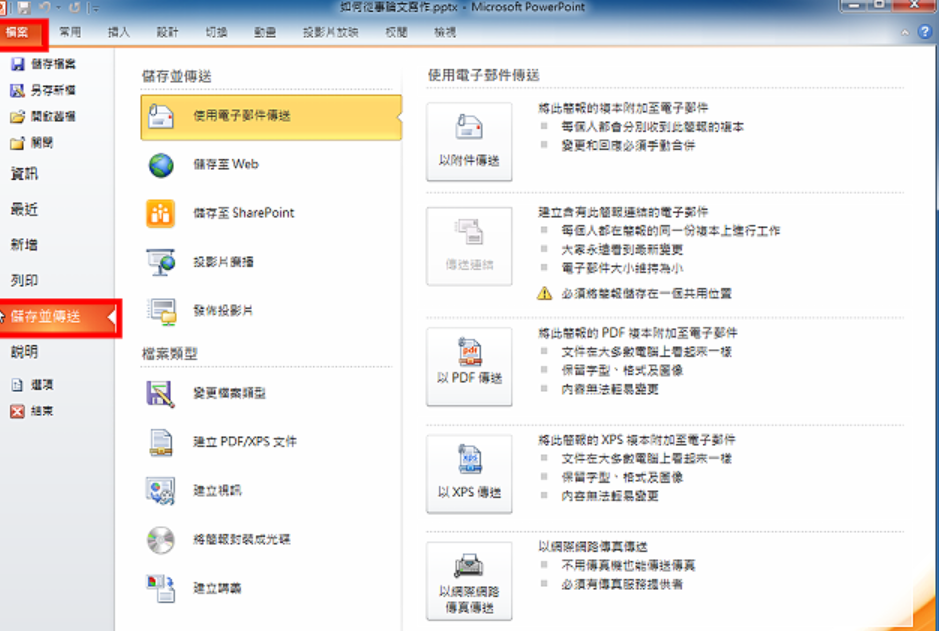Click heading 使用電子郵件傳送 in right pane
Image resolution: width=939 pixels, height=631 pixels.
[x=483, y=75]
